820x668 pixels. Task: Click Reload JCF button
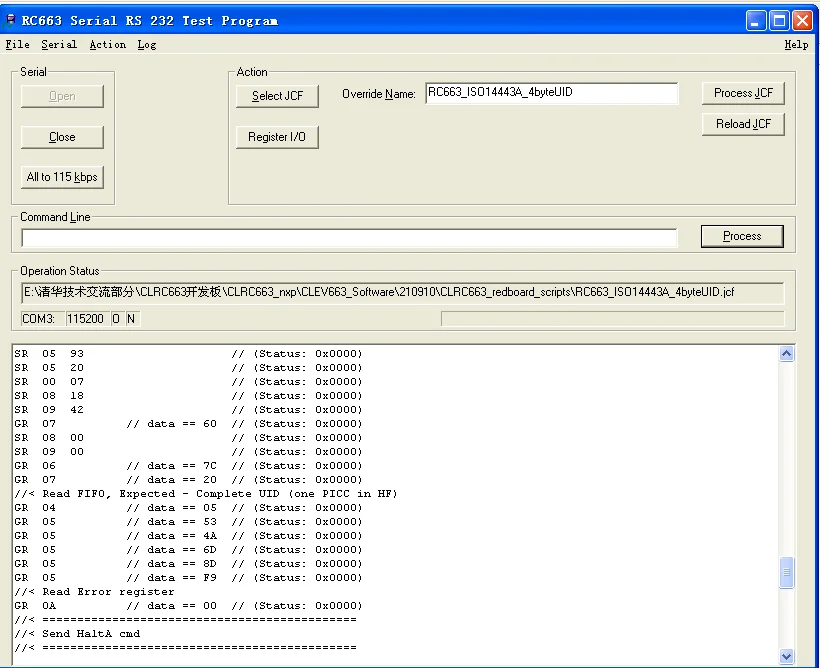click(743, 124)
